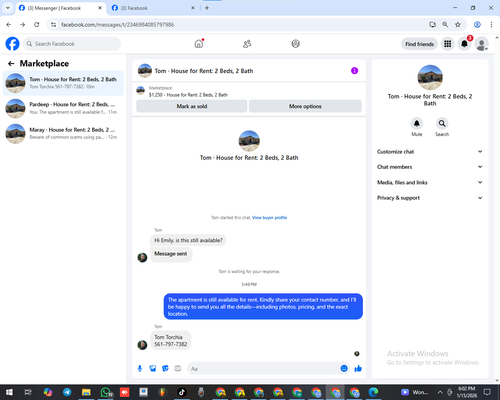
Task: Open the View buyer profile link
Action: (x=269, y=218)
